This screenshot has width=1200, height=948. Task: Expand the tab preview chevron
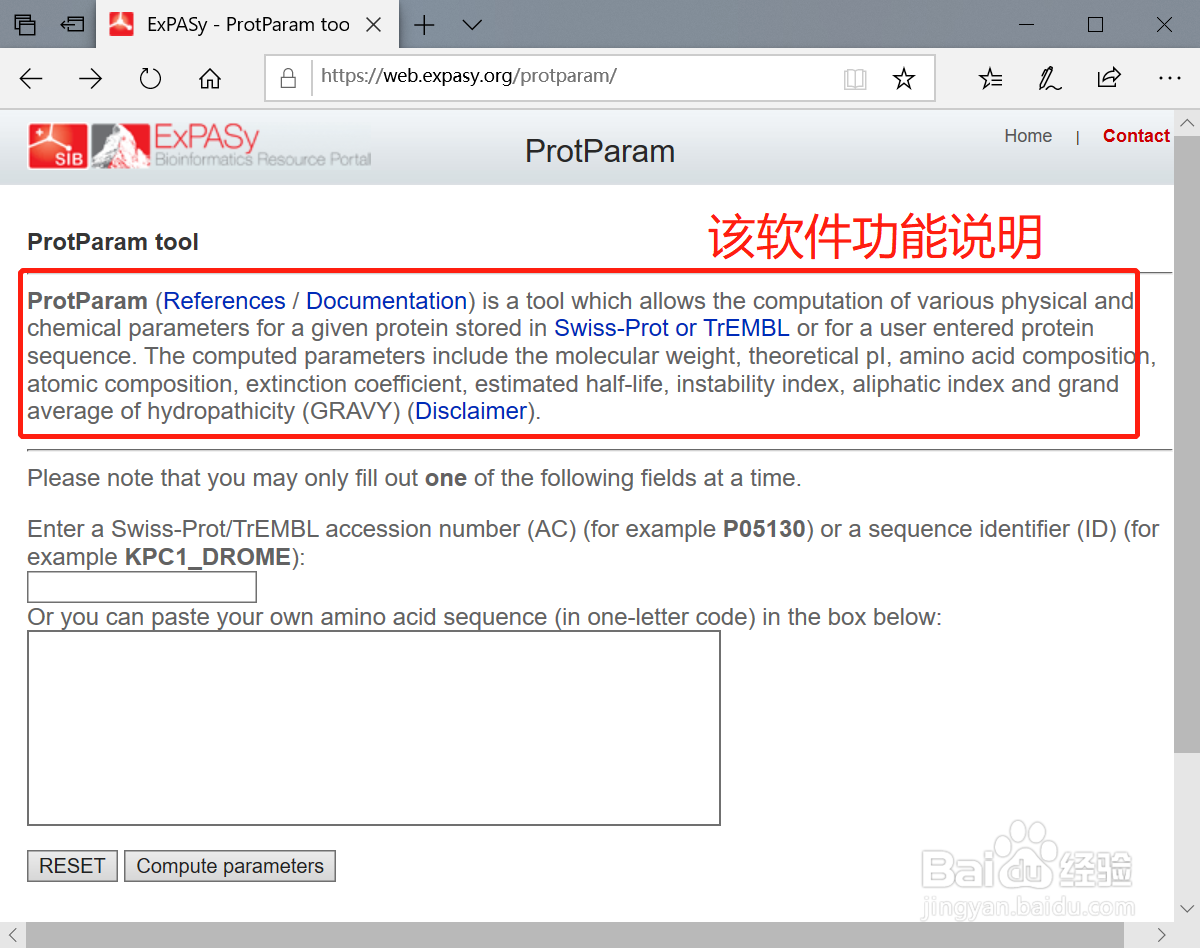click(x=472, y=25)
